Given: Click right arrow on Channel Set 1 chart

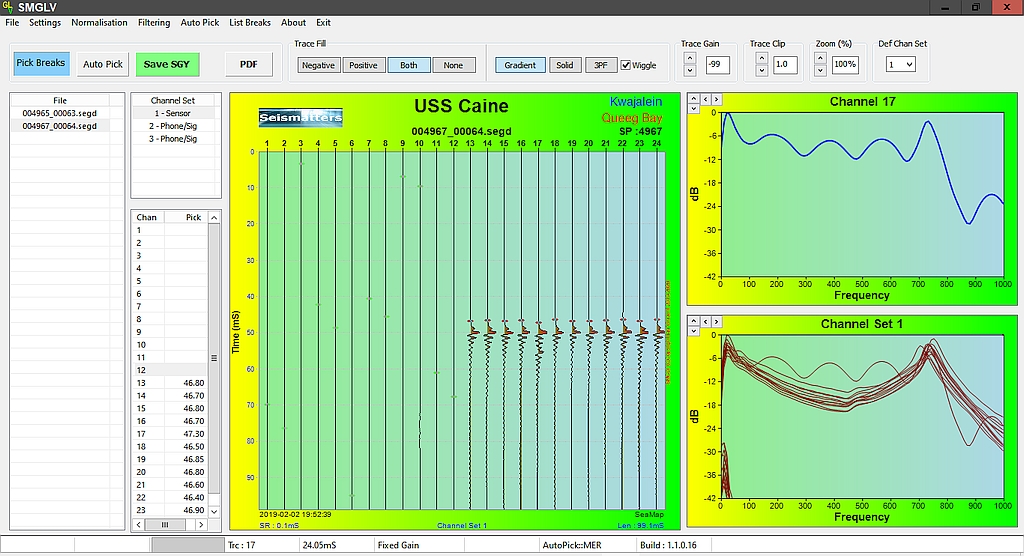Looking at the screenshot, I should click(x=716, y=321).
